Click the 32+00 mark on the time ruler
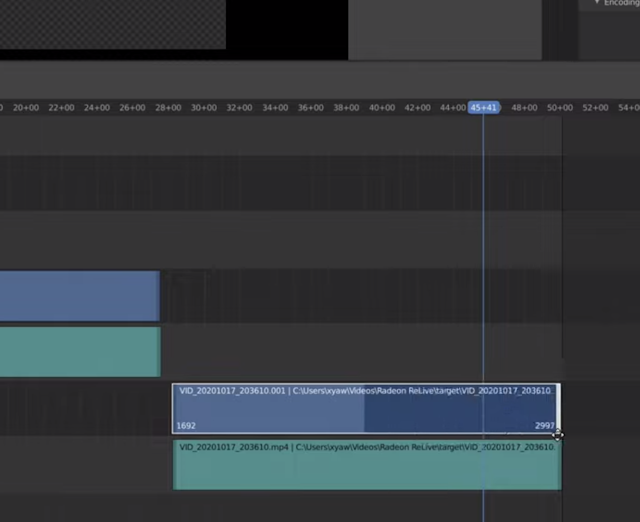The image size is (640, 522). tap(240, 108)
